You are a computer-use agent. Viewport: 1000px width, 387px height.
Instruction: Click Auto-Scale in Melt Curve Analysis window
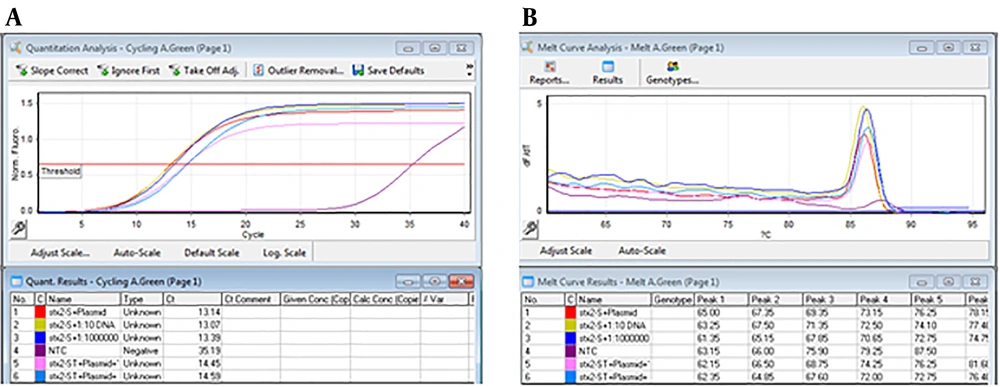coord(642,251)
